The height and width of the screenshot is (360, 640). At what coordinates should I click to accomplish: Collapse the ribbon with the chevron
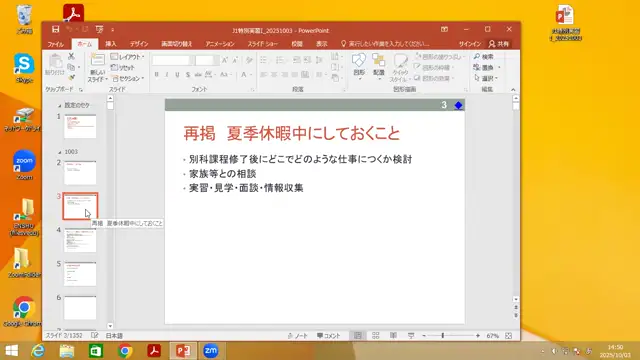coord(513,89)
